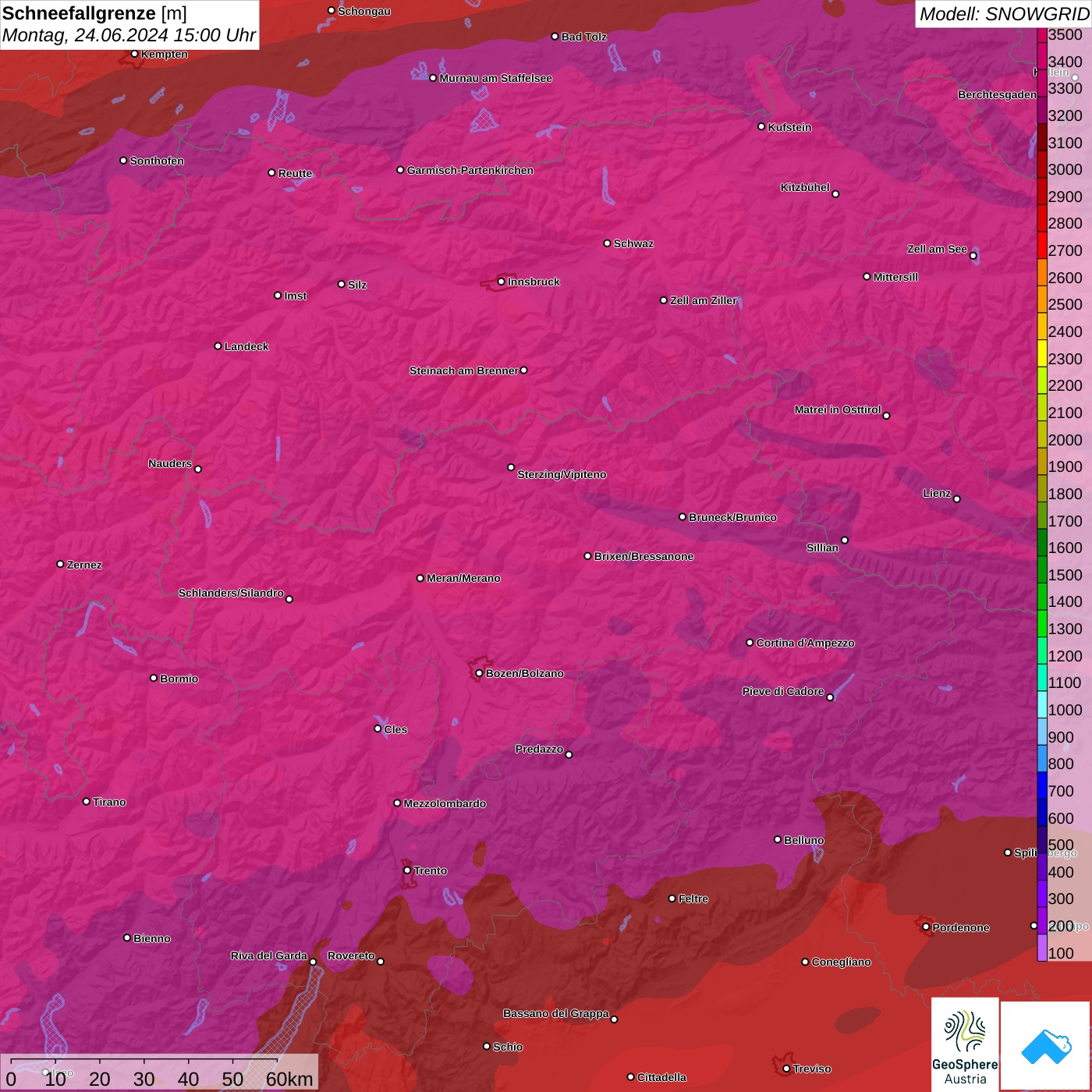Image resolution: width=1092 pixels, height=1092 pixels.
Task: Select the Innsbruck city marker dot
Action: (502, 282)
